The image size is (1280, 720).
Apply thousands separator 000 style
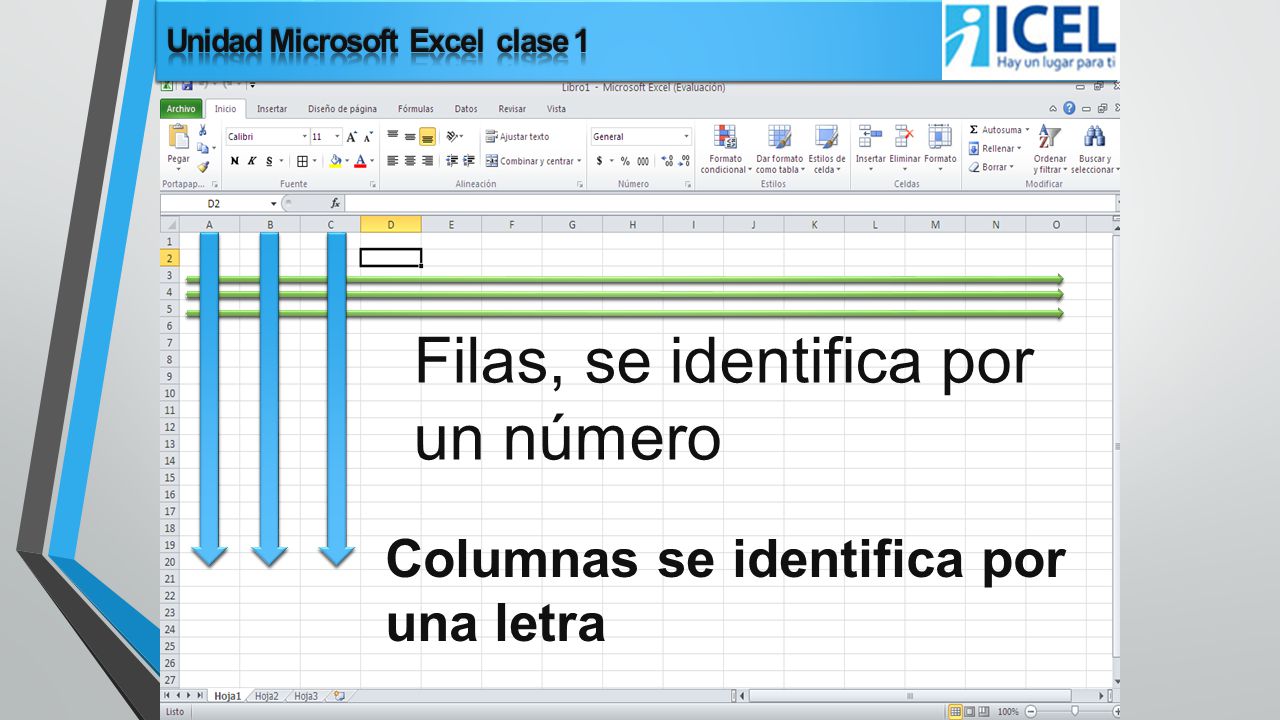point(643,161)
